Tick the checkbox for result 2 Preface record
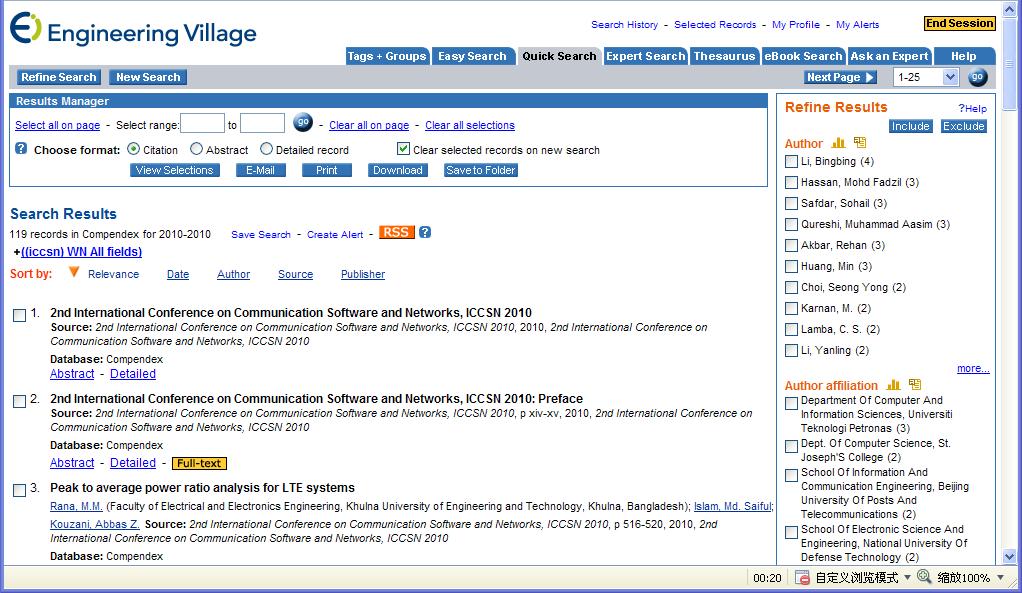The width and height of the screenshot is (1022, 593). pos(20,401)
